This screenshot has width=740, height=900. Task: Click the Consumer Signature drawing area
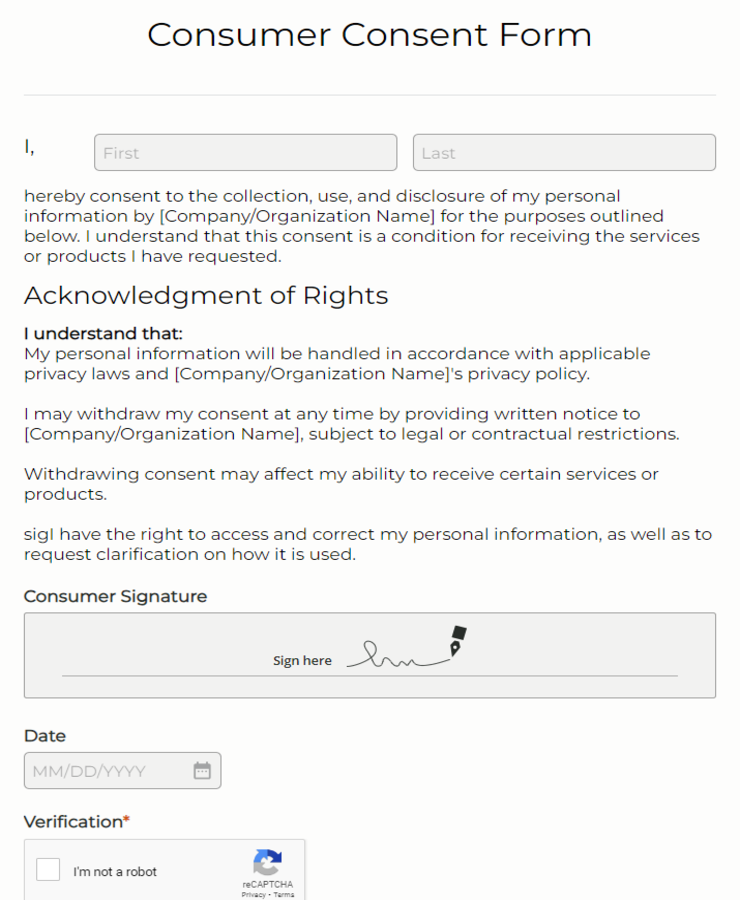[369, 655]
